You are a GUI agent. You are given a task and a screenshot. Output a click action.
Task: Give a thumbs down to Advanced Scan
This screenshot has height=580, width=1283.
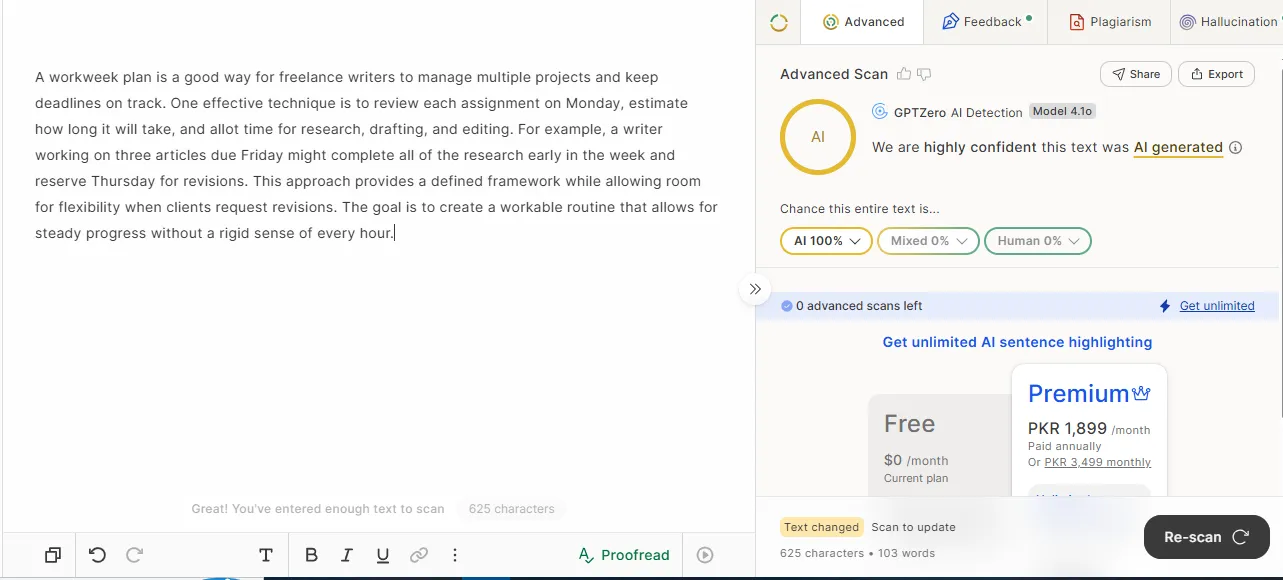pyautogui.click(x=924, y=74)
